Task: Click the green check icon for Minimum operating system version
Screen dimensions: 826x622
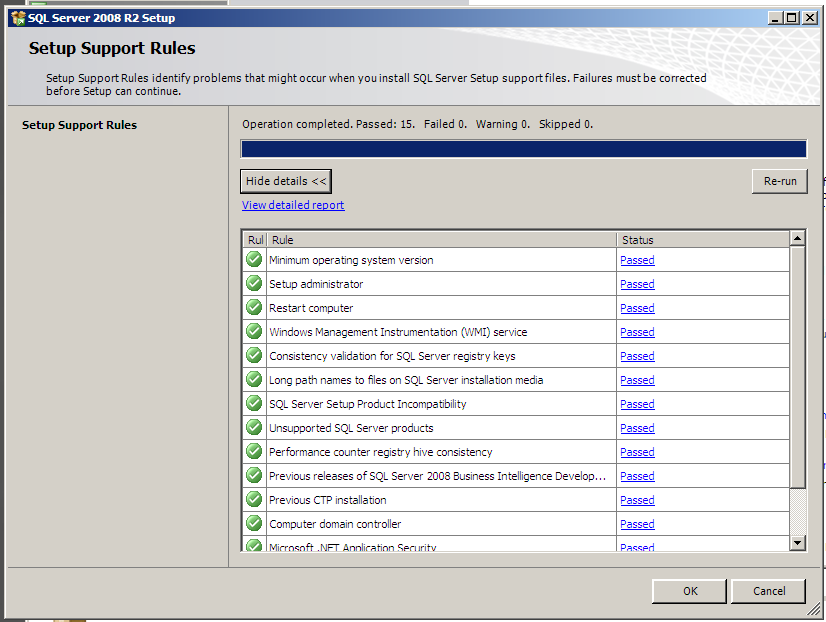Action: [254, 259]
